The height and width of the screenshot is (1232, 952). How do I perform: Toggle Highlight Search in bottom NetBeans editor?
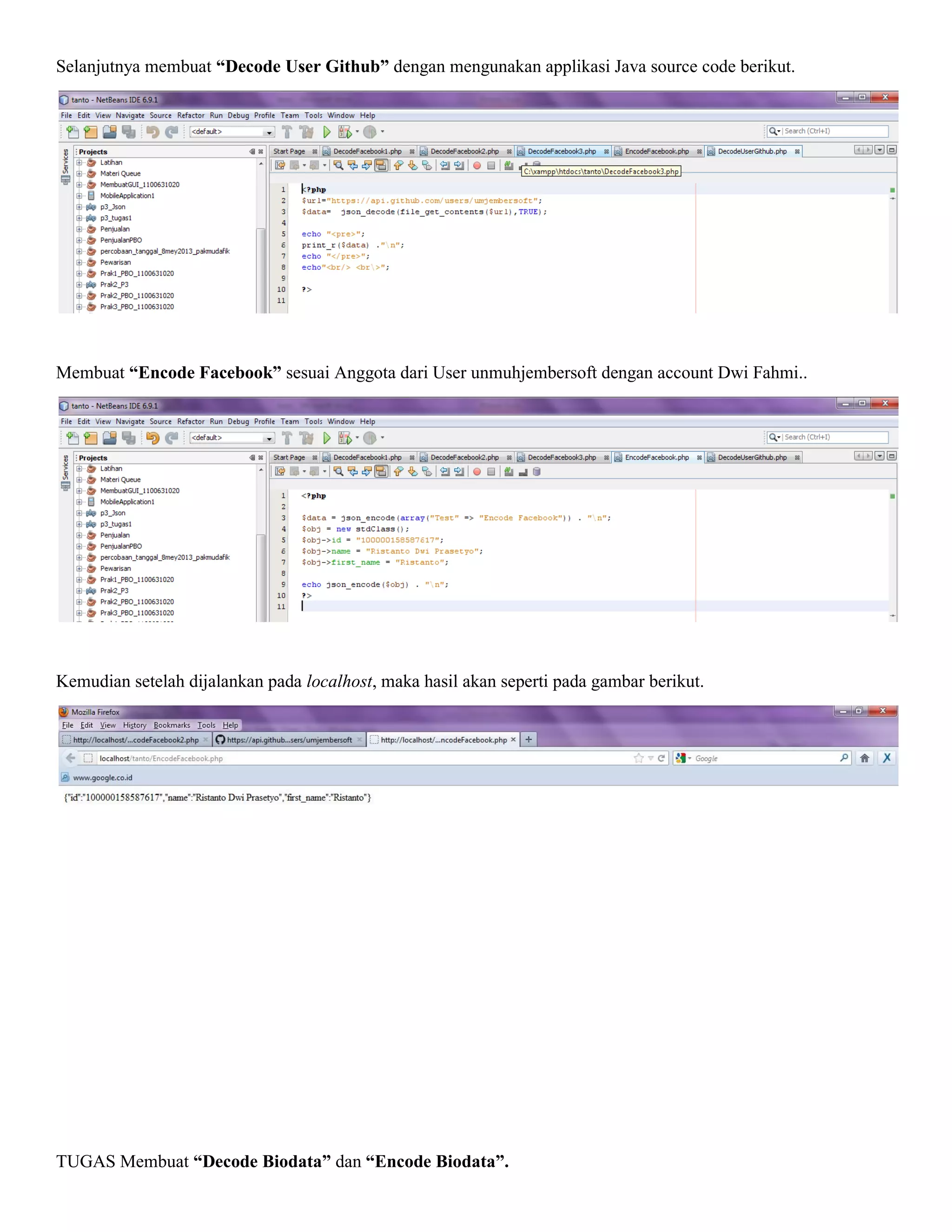click(381, 471)
